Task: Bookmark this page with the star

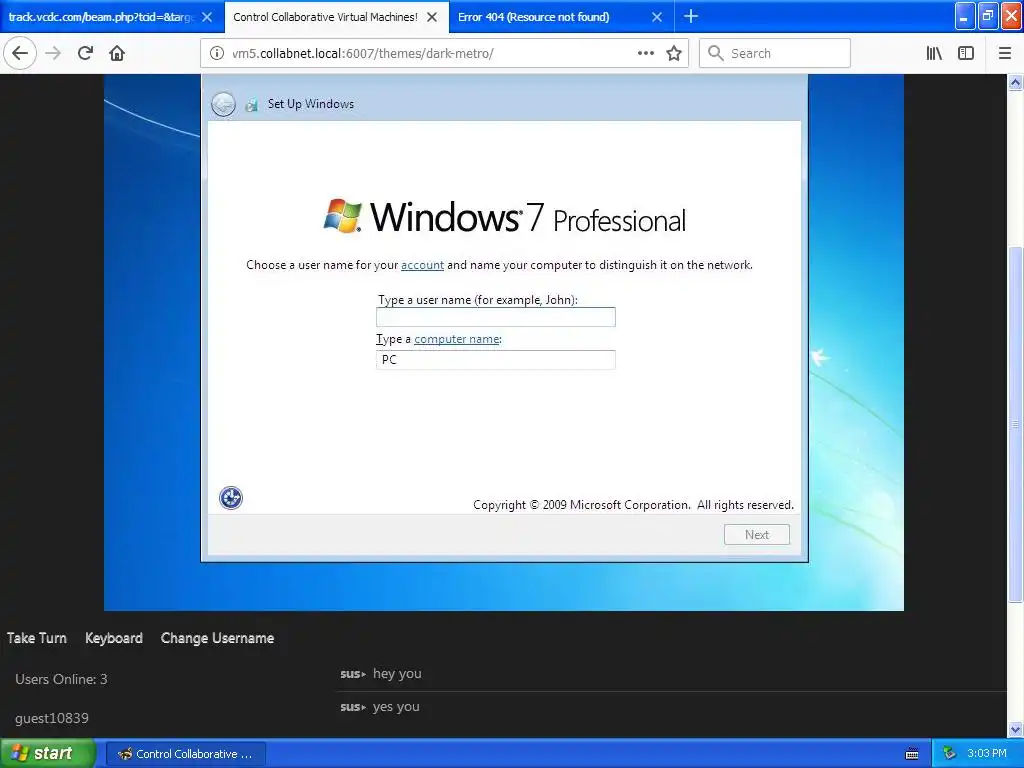Action: [x=674, y=53]
